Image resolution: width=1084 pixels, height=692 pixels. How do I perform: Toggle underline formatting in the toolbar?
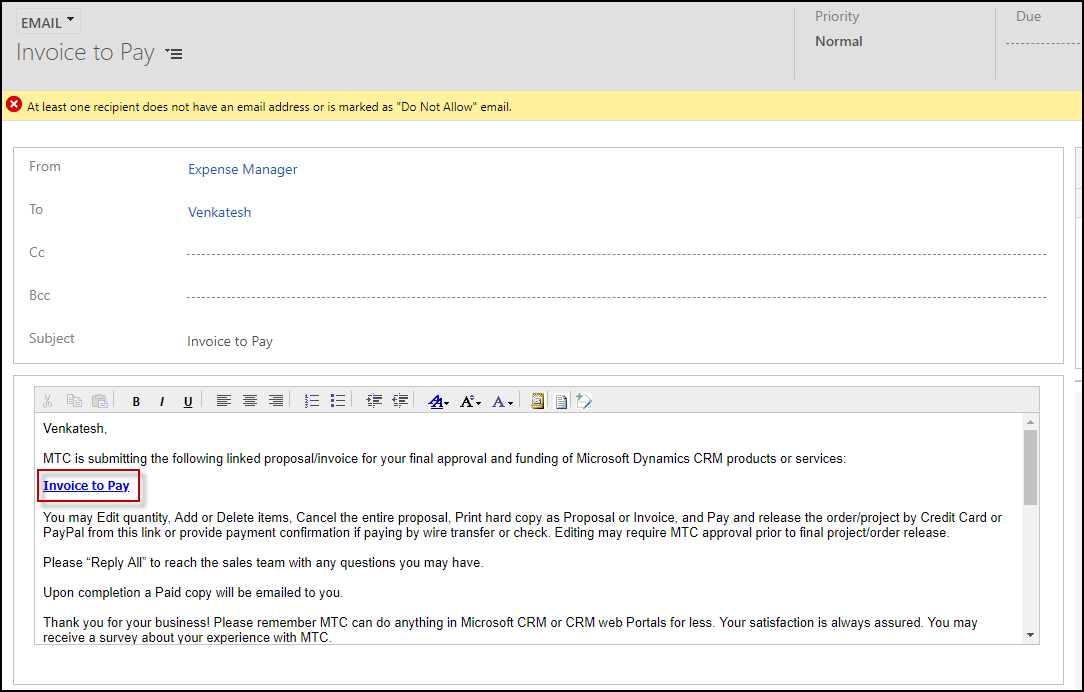(x=188, y=401)
